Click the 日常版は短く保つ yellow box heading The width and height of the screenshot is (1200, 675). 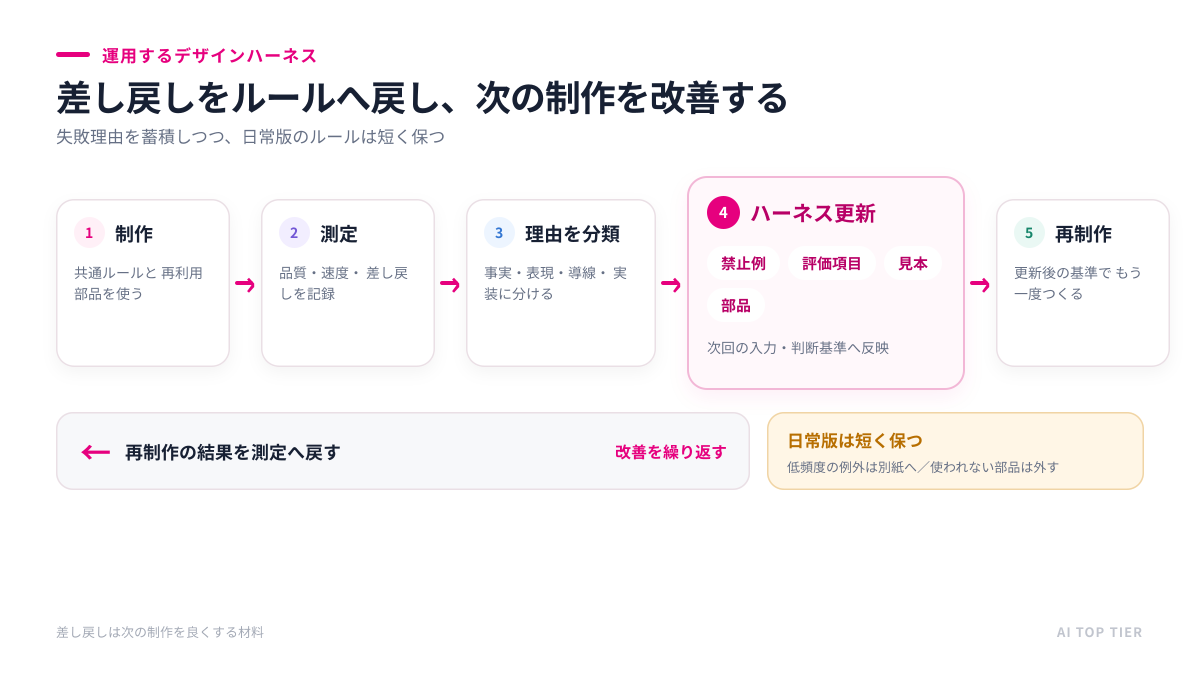855,440
